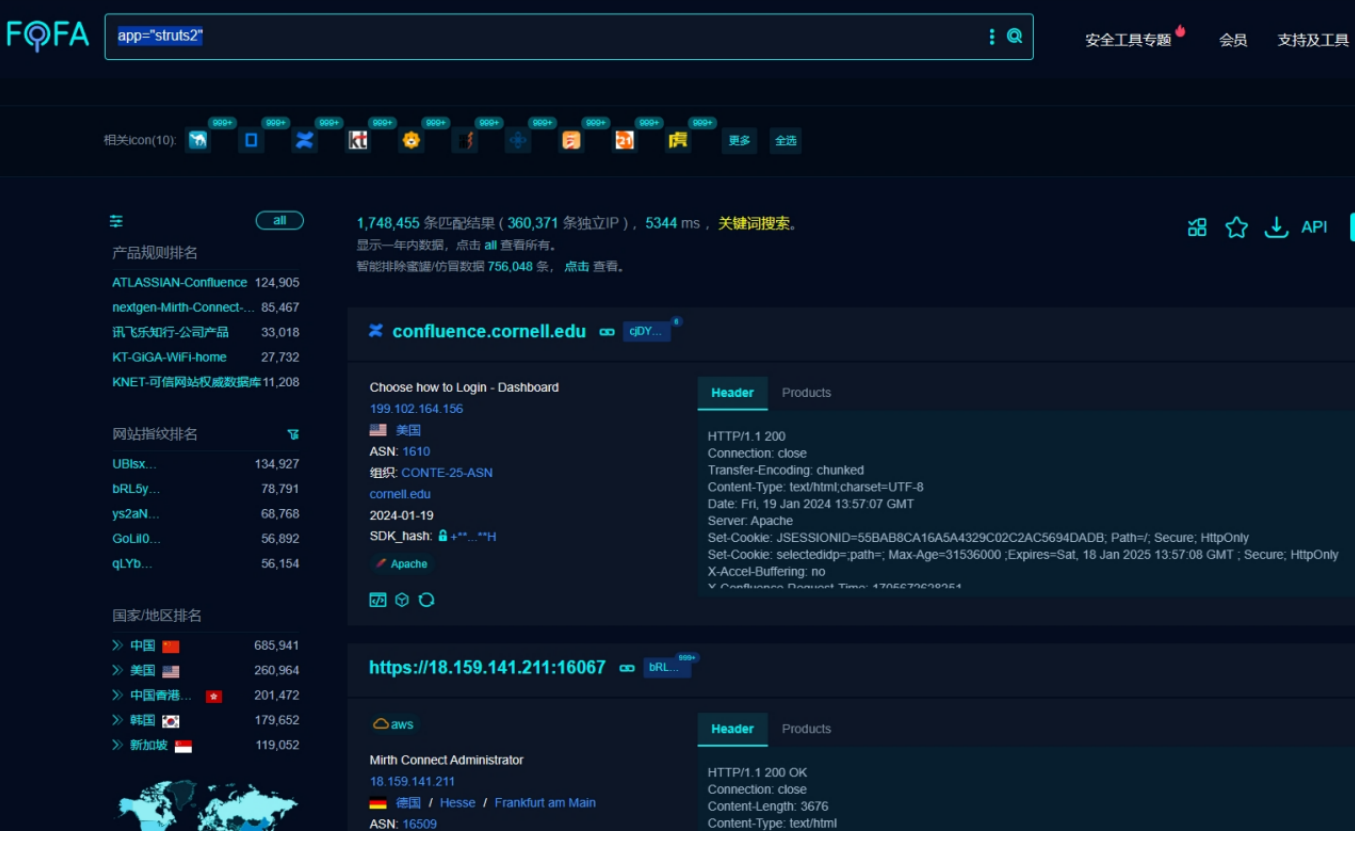
Task: Toggle the 'all' time range pill
Action: [280, 220]
